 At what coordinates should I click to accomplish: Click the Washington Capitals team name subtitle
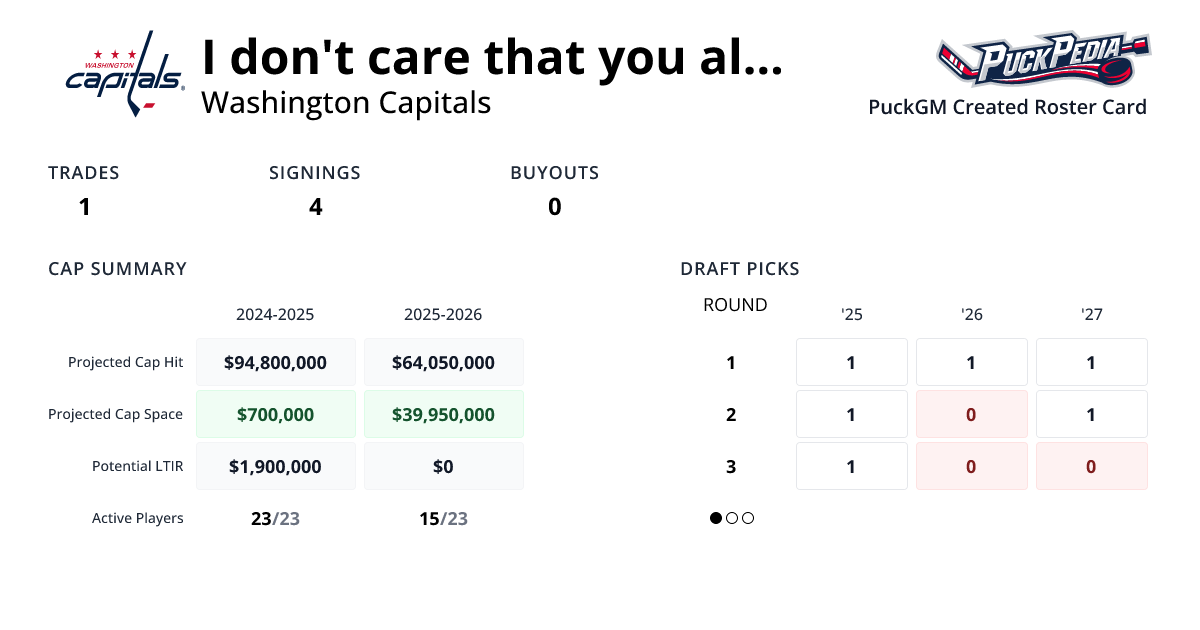(346, 102)
